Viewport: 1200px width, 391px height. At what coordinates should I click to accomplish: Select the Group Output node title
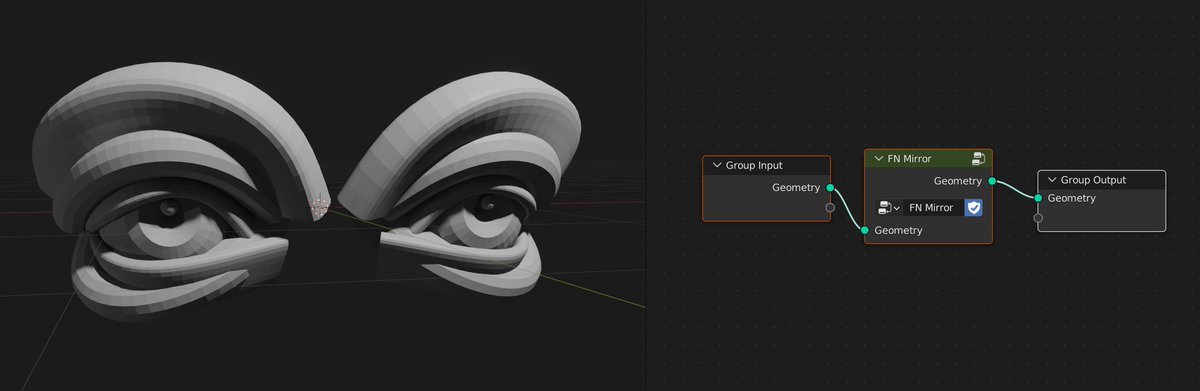pos(1093,180)
